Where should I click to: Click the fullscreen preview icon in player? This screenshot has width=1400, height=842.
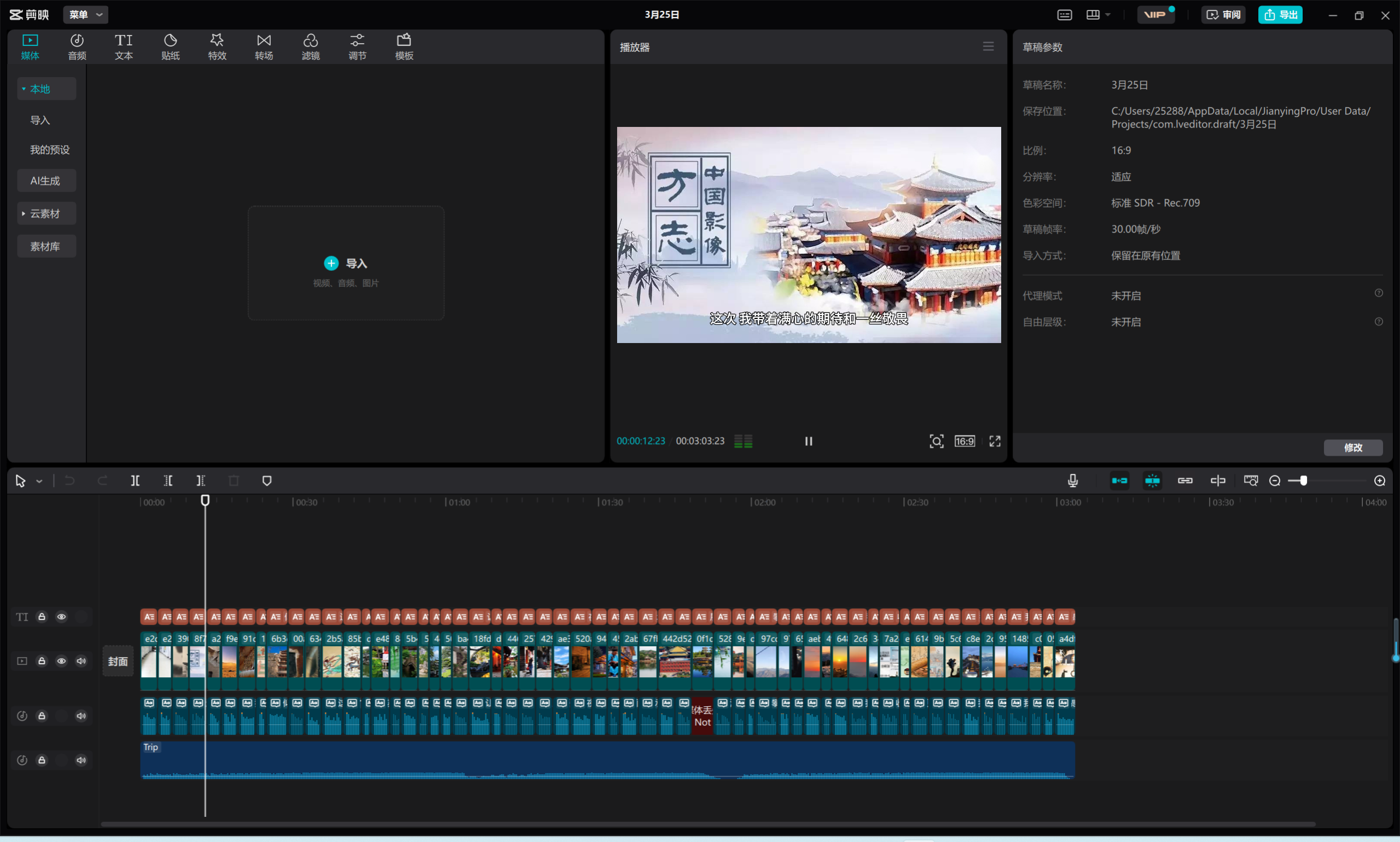tap(995, 441)
